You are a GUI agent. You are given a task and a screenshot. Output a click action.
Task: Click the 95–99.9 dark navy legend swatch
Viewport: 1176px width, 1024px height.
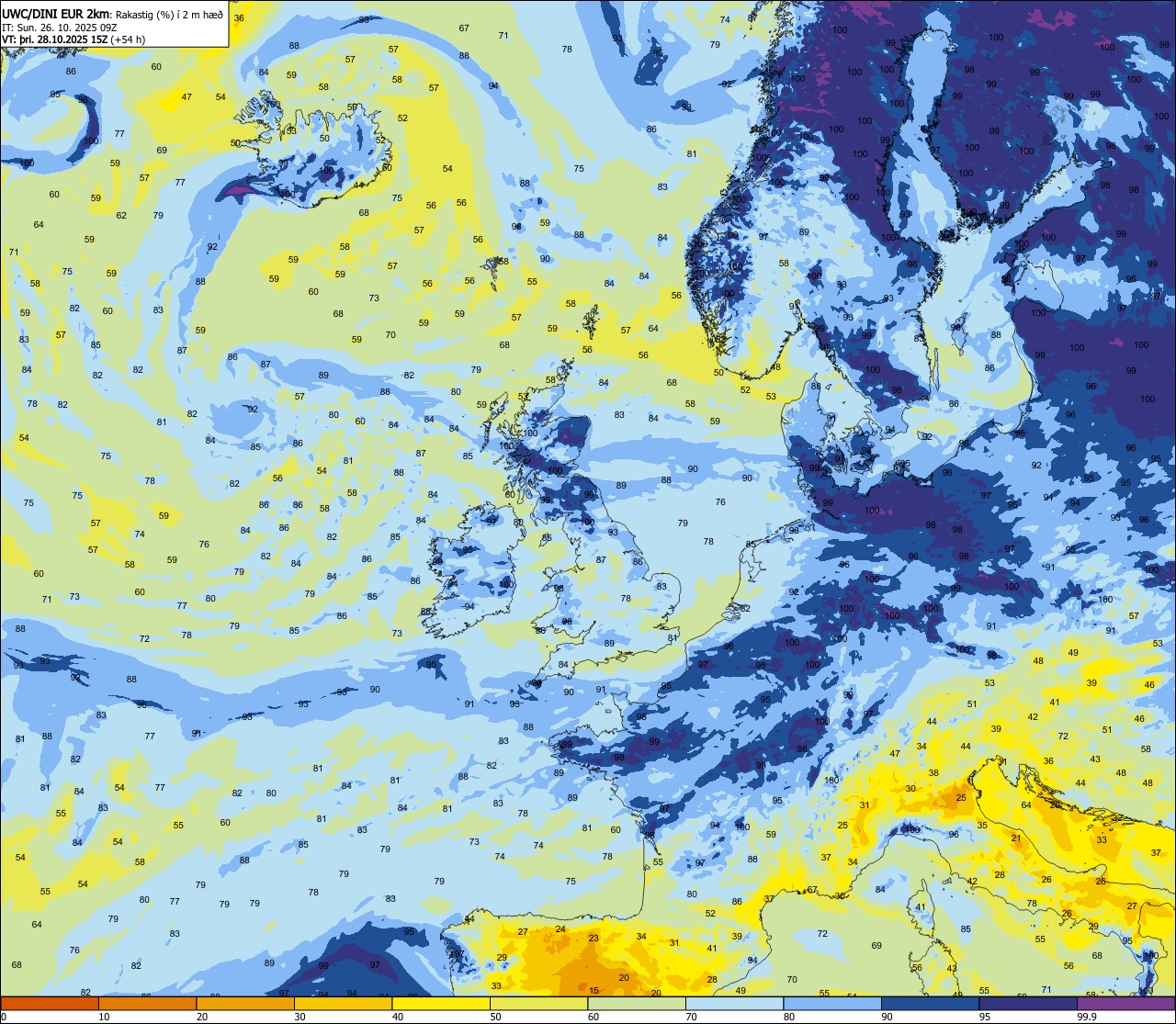pos(1028,1003)
